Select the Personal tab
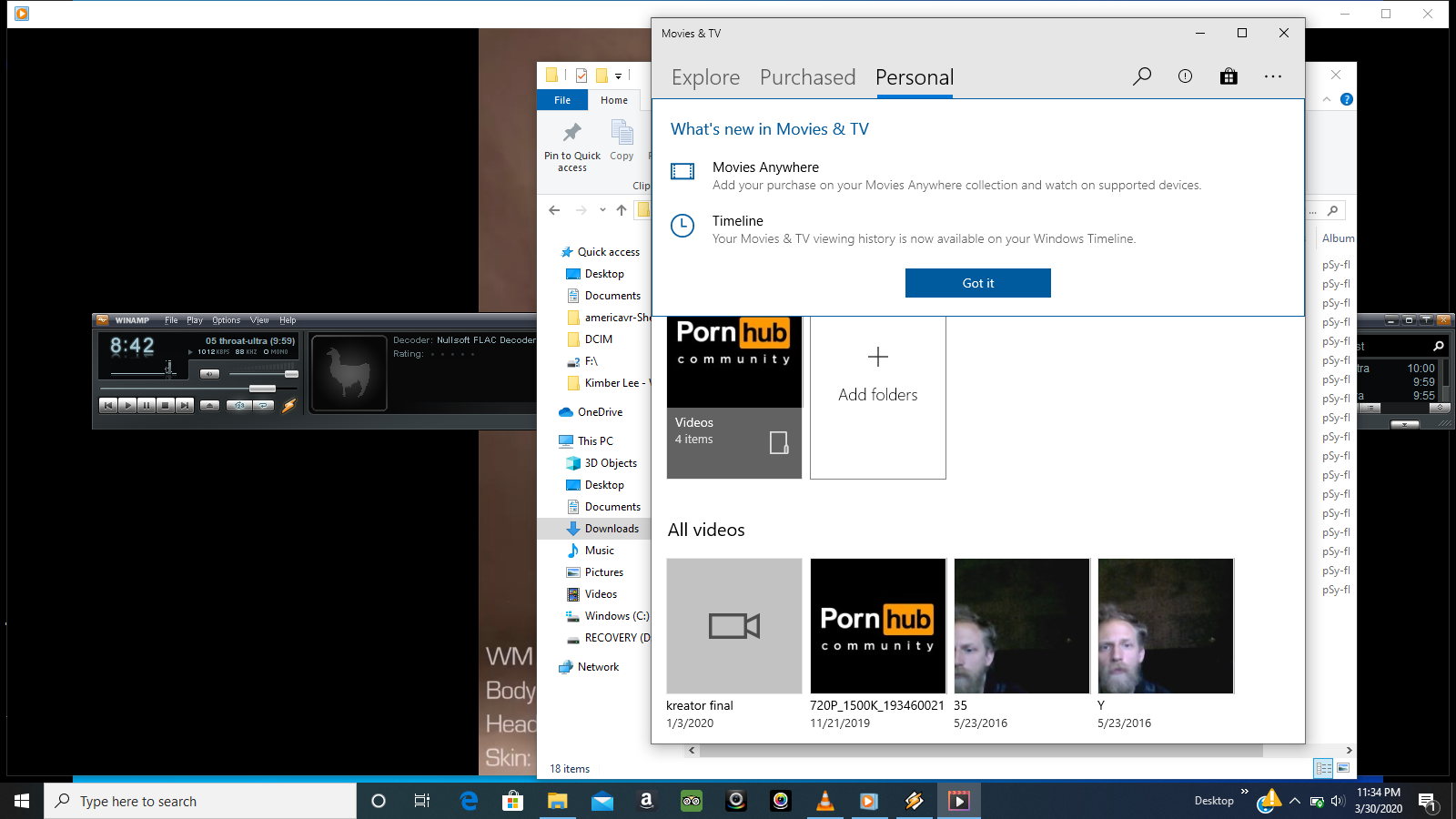 [x=915, y=77]
